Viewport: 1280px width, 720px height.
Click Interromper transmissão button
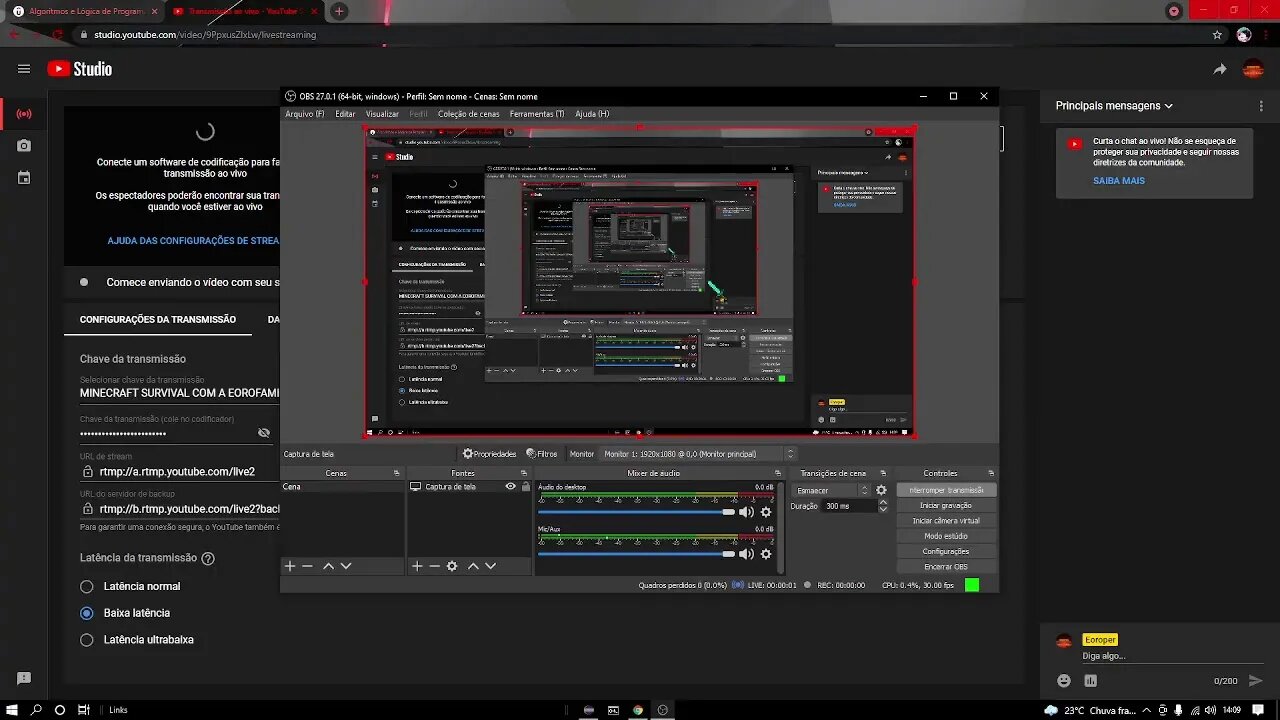click(946, 491)
